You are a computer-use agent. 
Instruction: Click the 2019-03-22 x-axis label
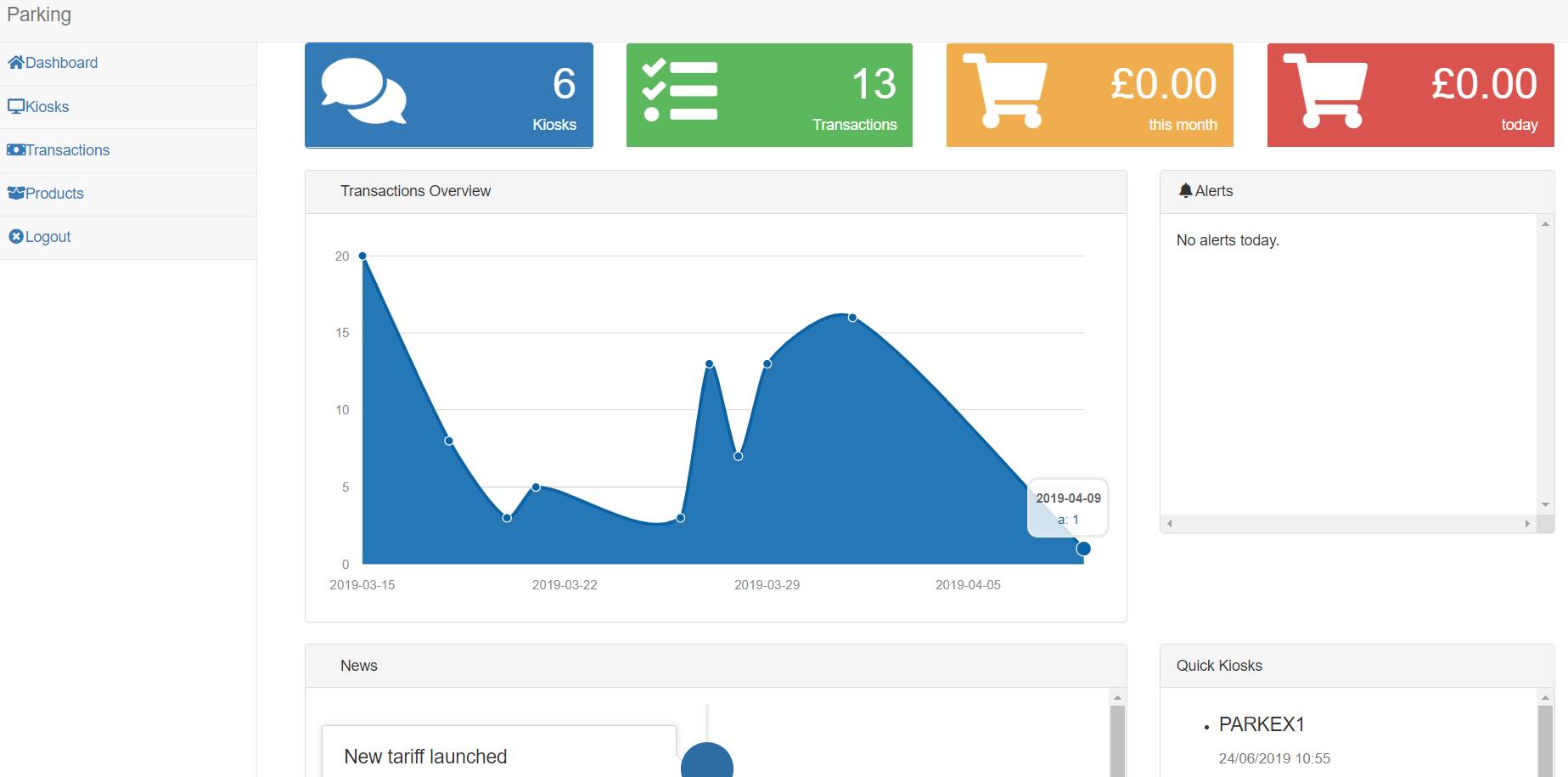[x=565, y=585]
